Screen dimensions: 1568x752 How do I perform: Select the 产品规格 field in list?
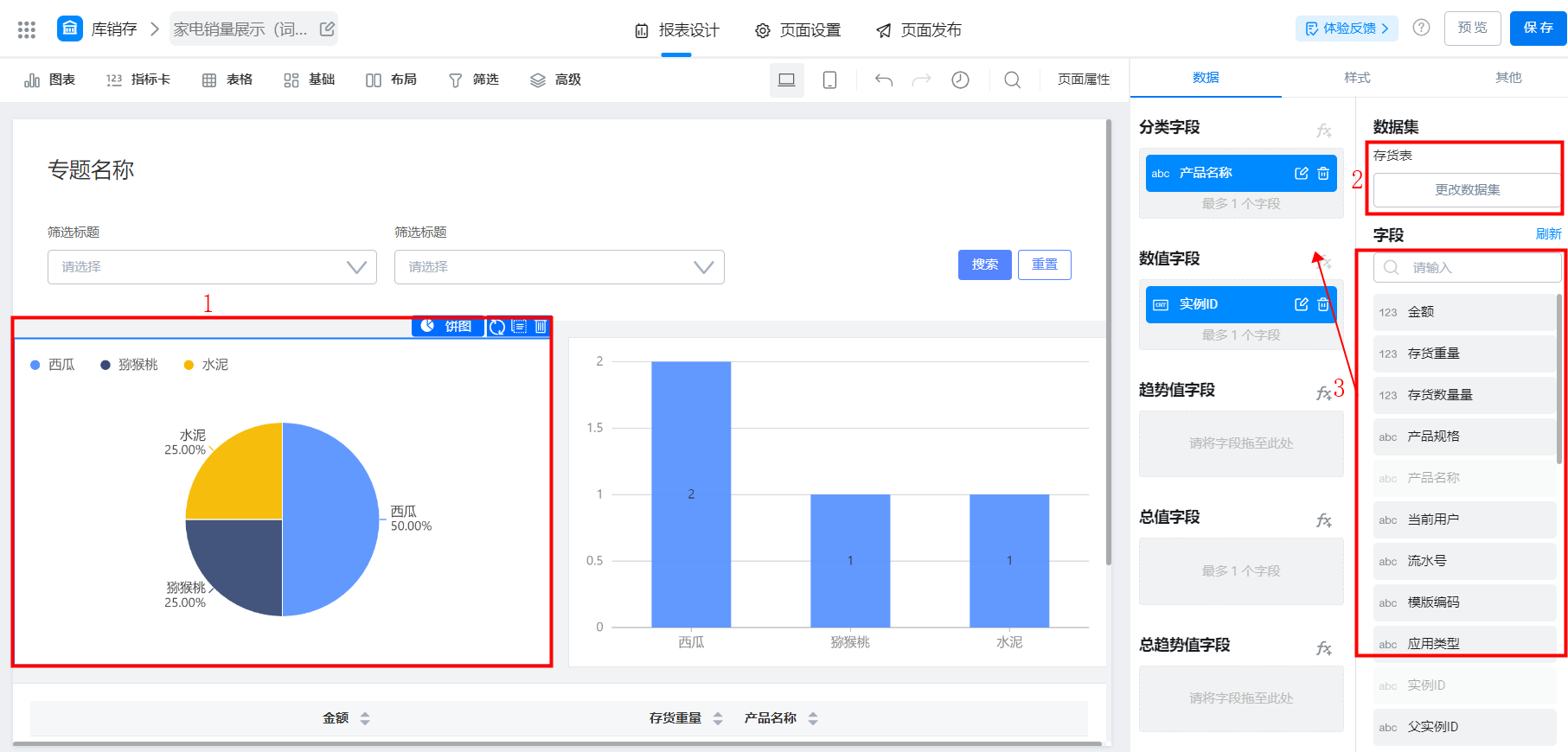1464,437
